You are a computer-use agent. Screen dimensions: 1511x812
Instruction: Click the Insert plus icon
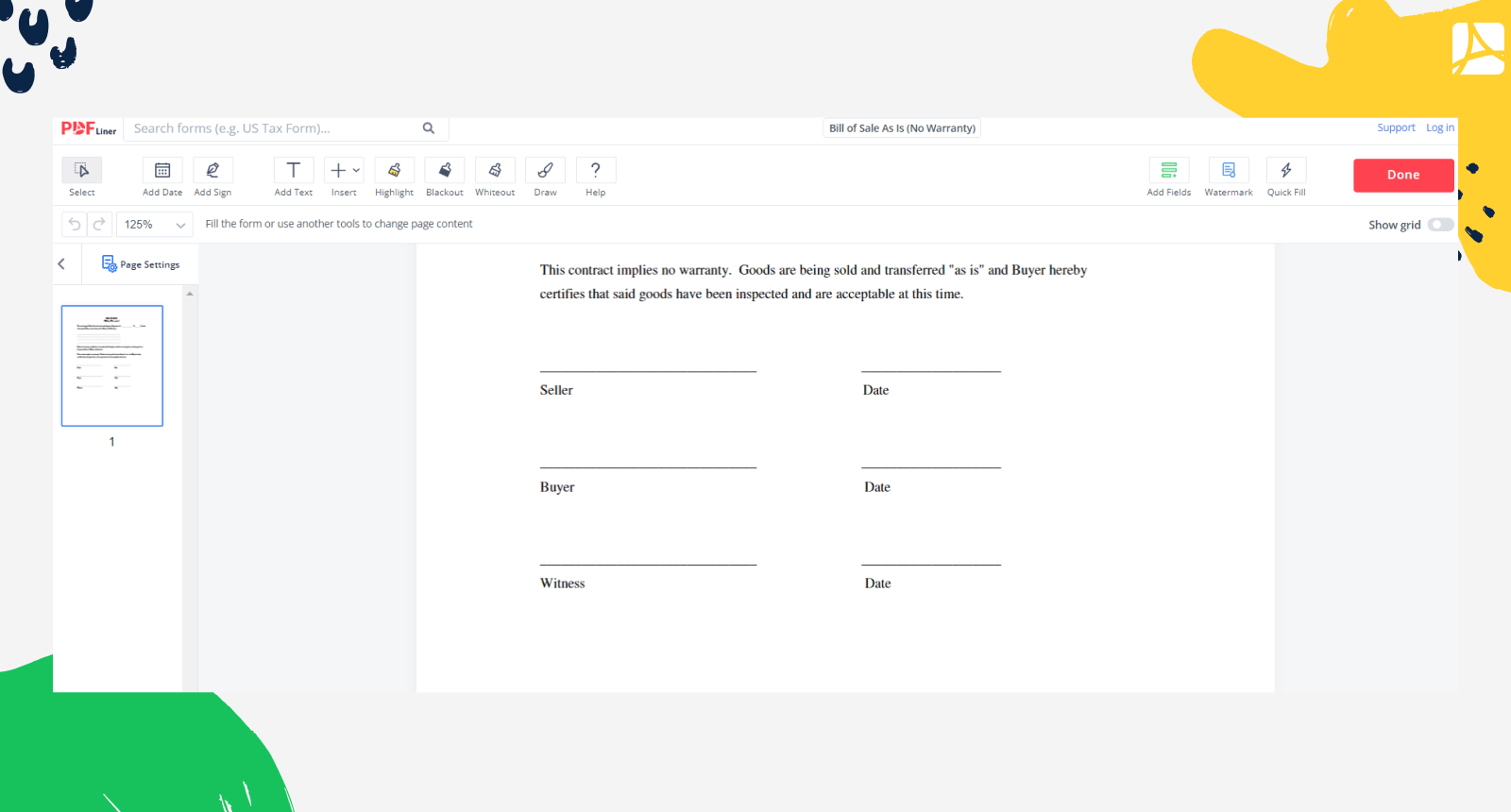(x=338, y=170)
